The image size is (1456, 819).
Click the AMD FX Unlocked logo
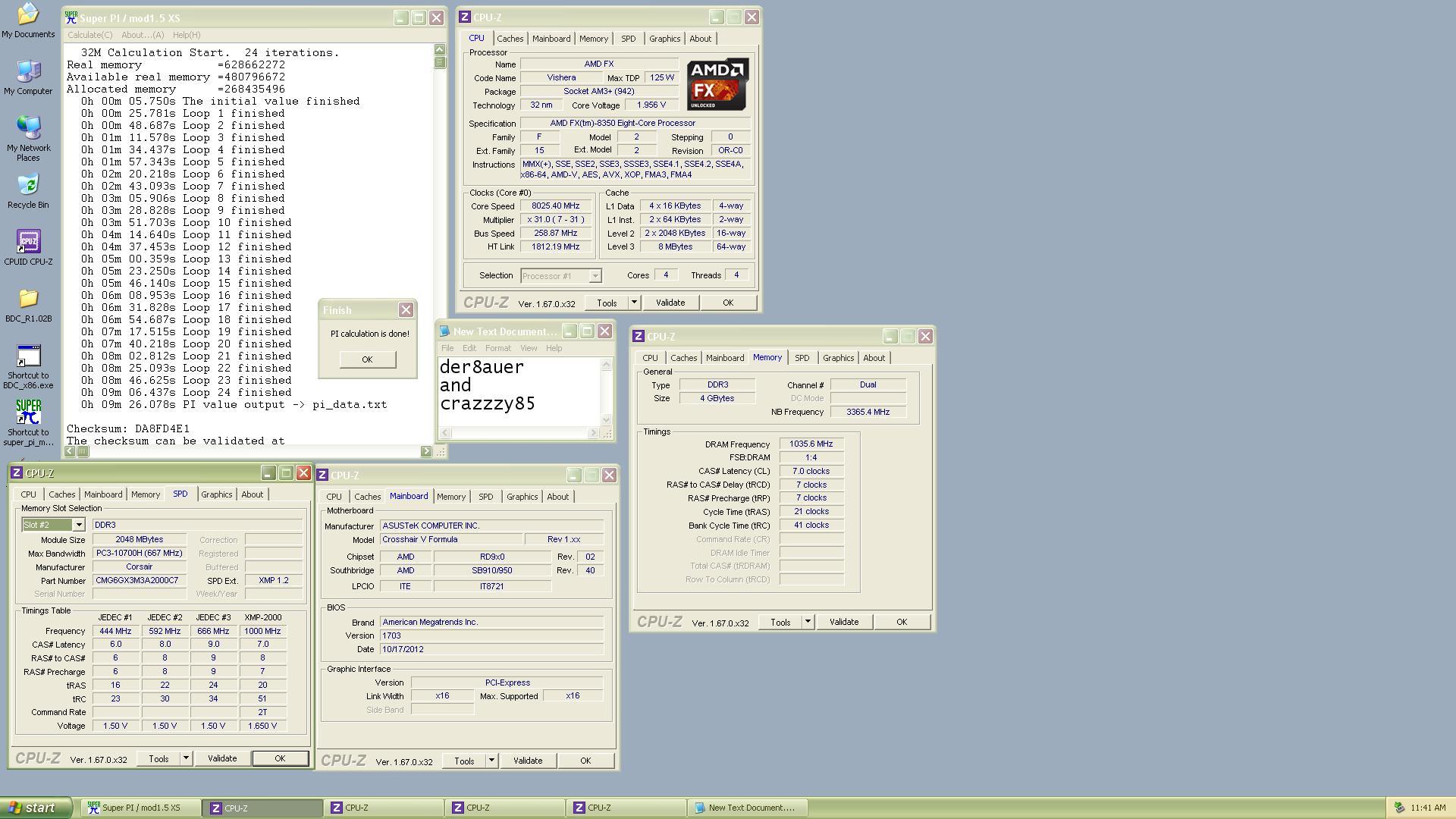tap(717, 84)
